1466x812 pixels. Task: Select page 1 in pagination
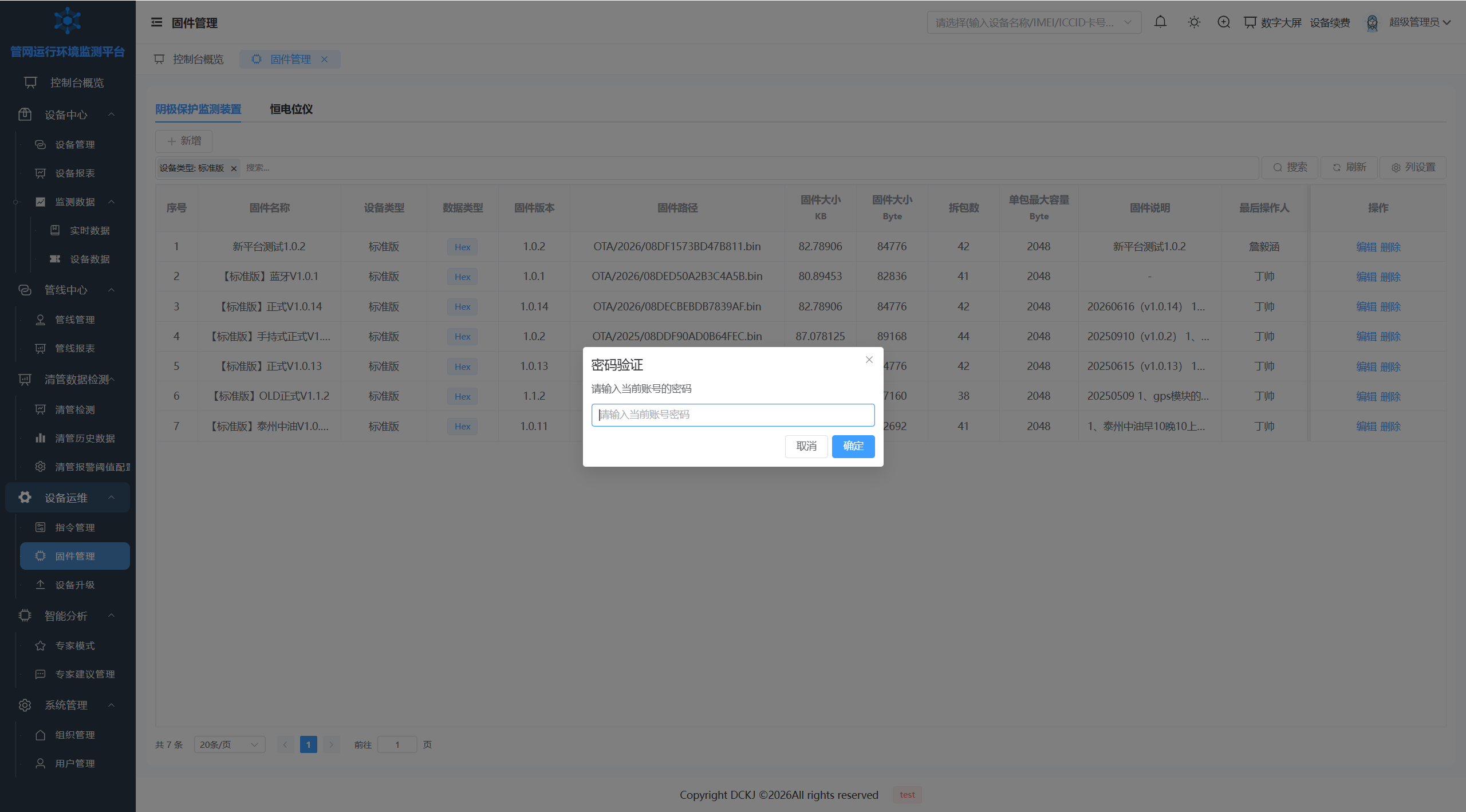[308, 744]
